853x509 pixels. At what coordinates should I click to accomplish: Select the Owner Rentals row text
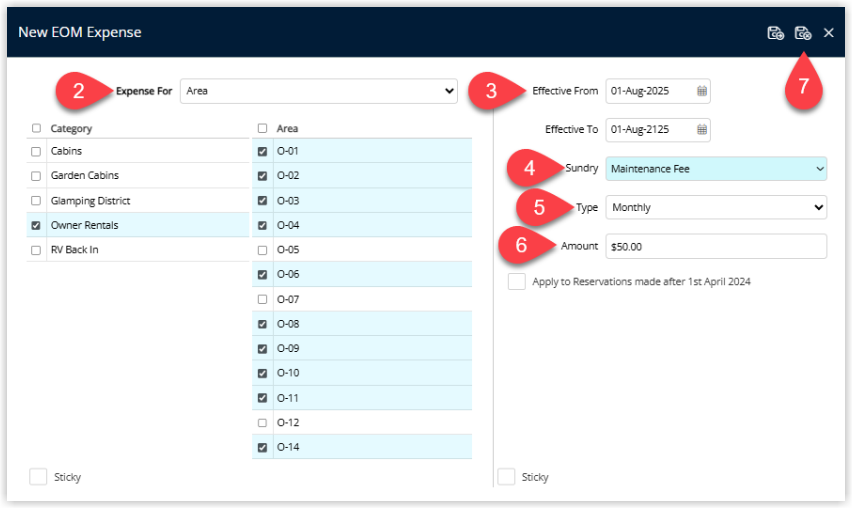[x=84, y=225]
